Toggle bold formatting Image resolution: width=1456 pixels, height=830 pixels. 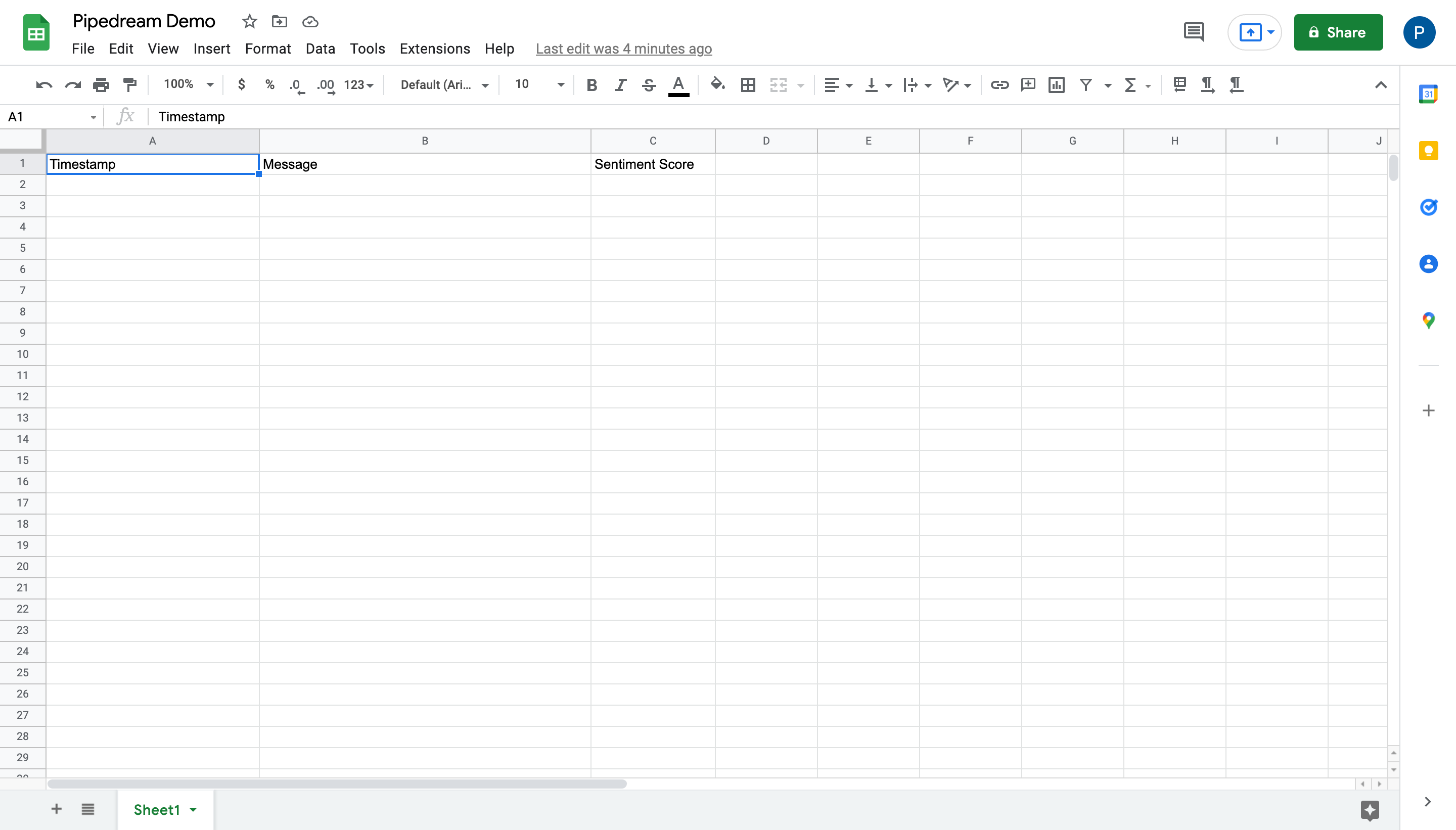(x=591, y=85)
